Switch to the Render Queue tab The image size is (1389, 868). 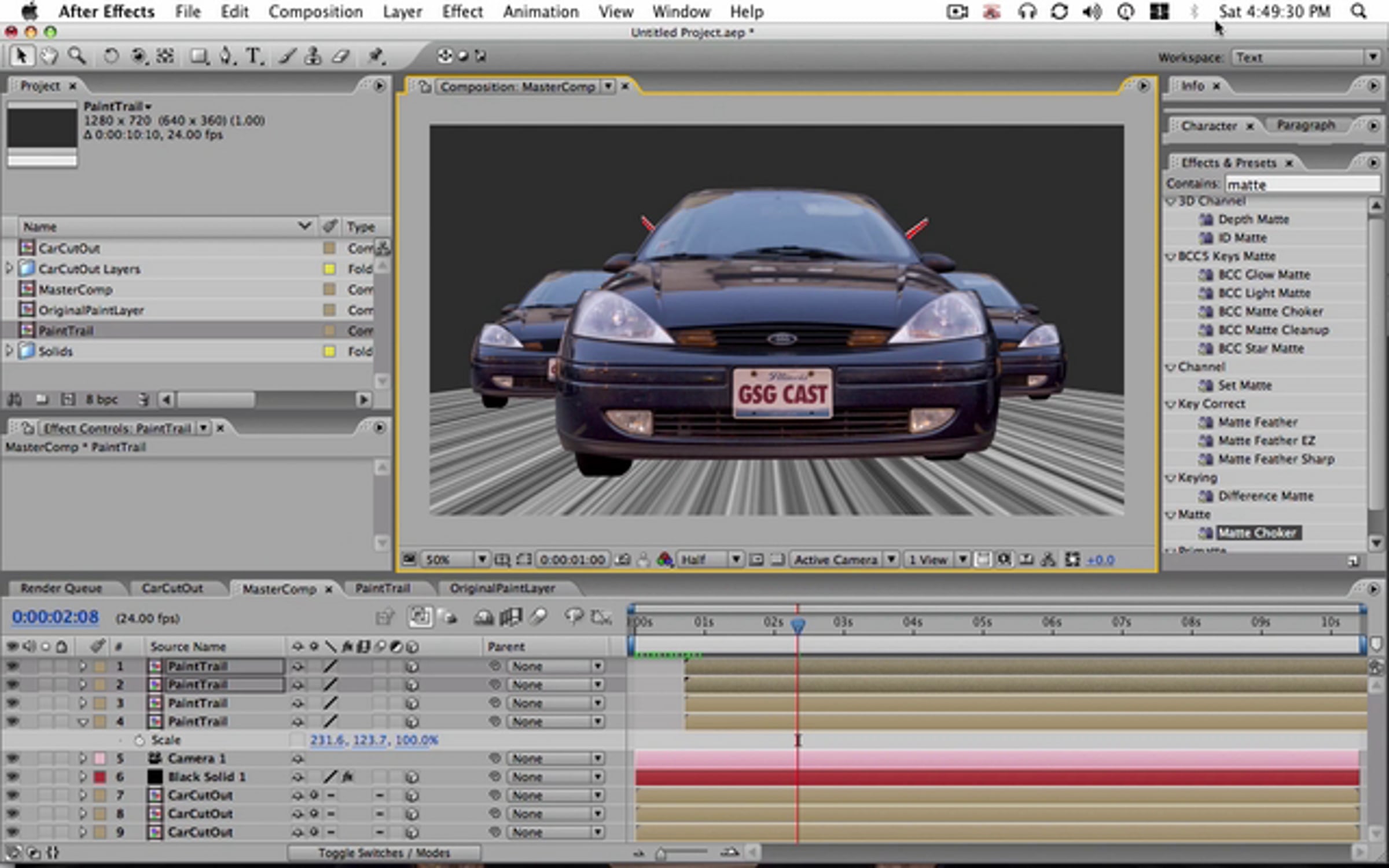(x=61, y=589)
